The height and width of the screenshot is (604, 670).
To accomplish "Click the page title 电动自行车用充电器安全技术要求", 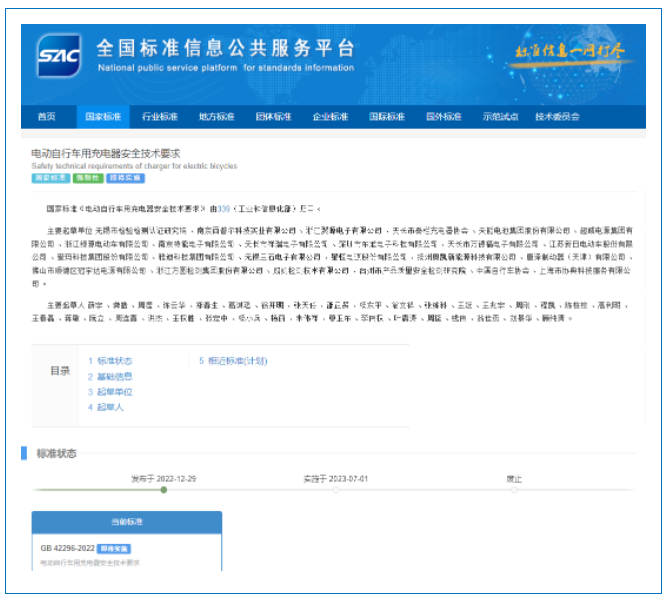I will pos(106,153).
